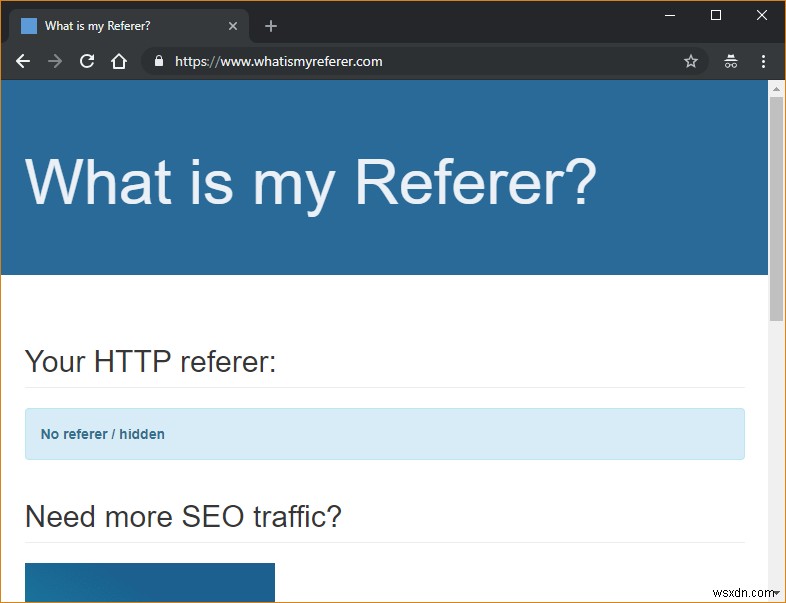This screenshot has width=786, height=603.
Task: Maximize the browser window
Action: point(716,16)
